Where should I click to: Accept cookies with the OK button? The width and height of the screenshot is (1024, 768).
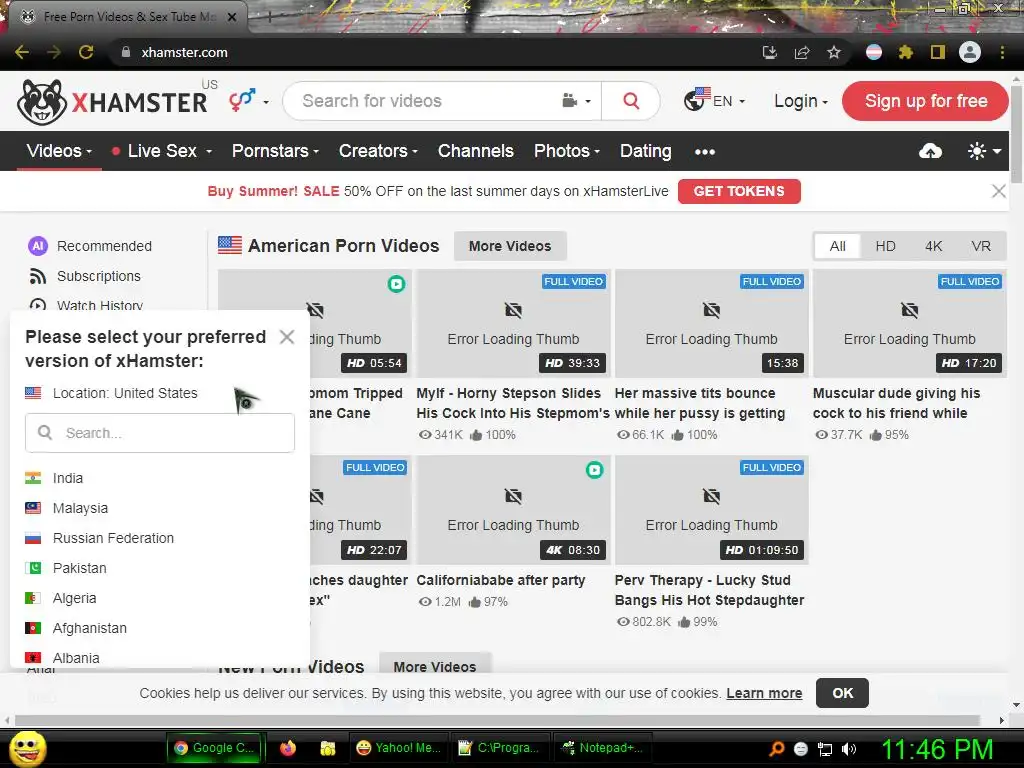[842, 693]
